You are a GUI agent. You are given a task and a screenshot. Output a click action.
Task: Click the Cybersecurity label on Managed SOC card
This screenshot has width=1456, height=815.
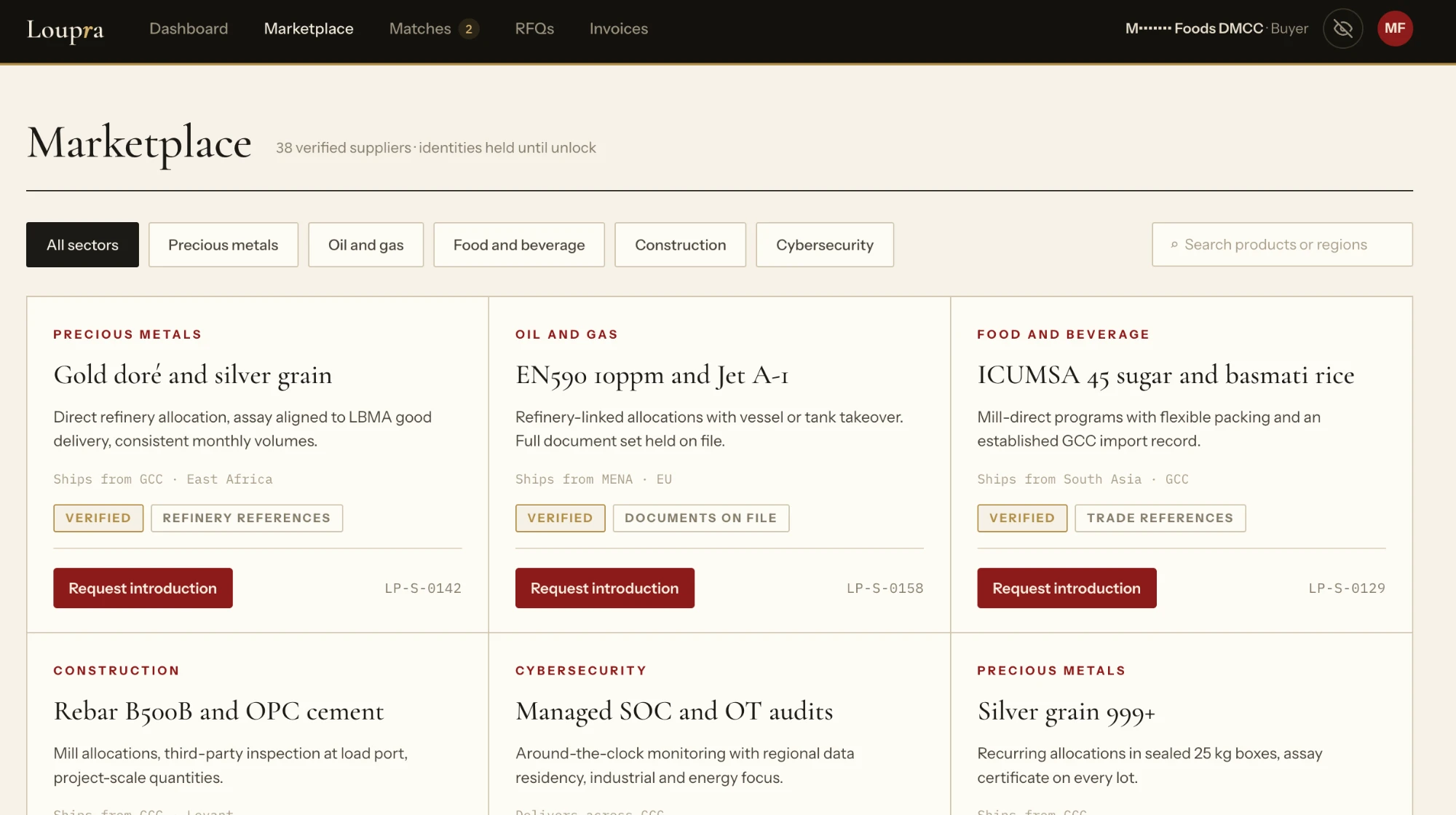coord(581,671)
